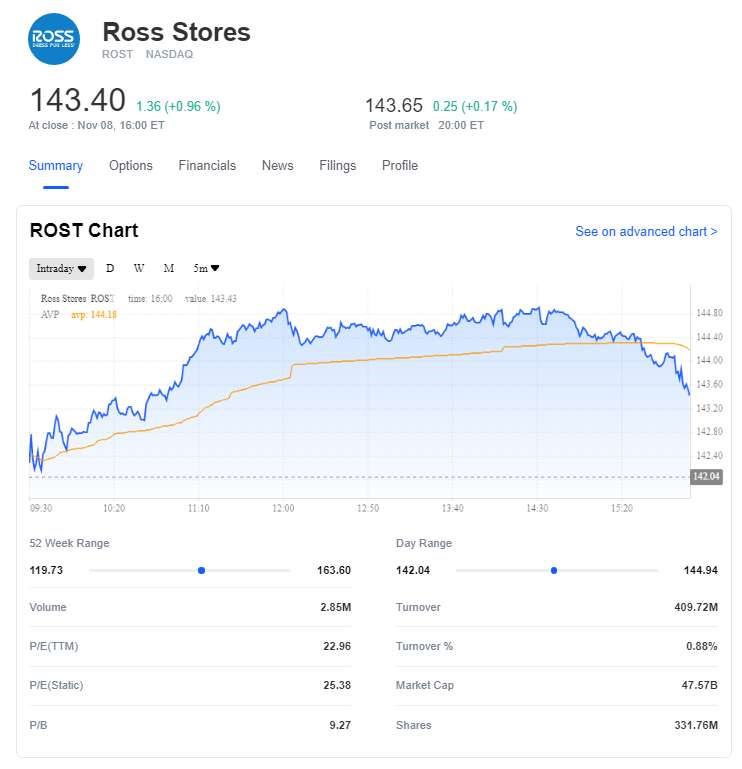Select the Summary tab

click(x=56, y=166)
